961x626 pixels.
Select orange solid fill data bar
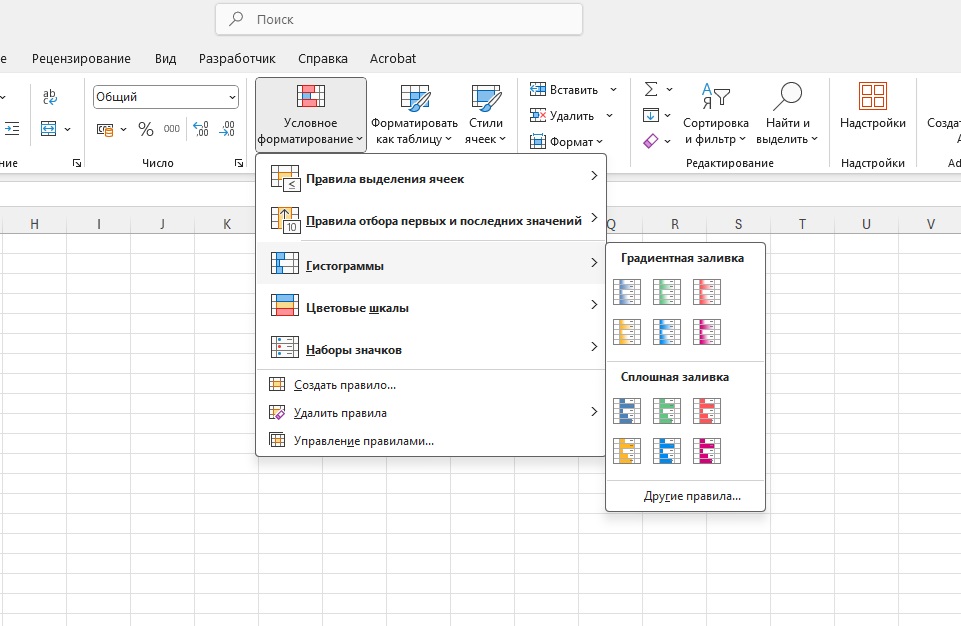pos(627,451)
